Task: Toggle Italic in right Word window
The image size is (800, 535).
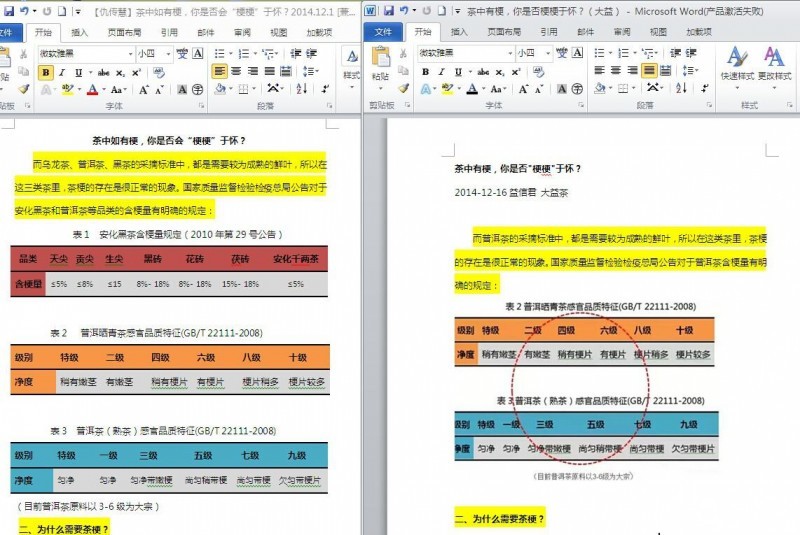Action: click(x=441, y=72)
